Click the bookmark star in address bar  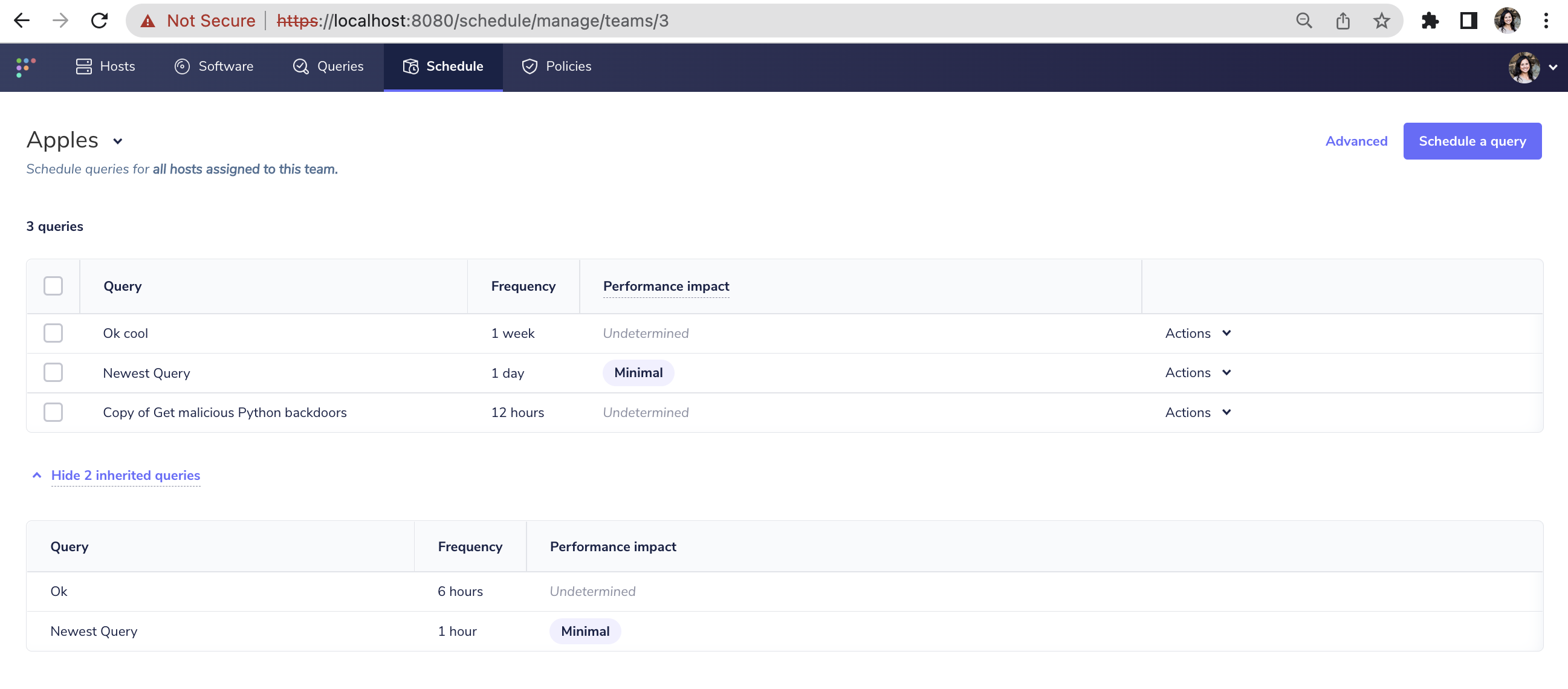[x=1382, y=20]
